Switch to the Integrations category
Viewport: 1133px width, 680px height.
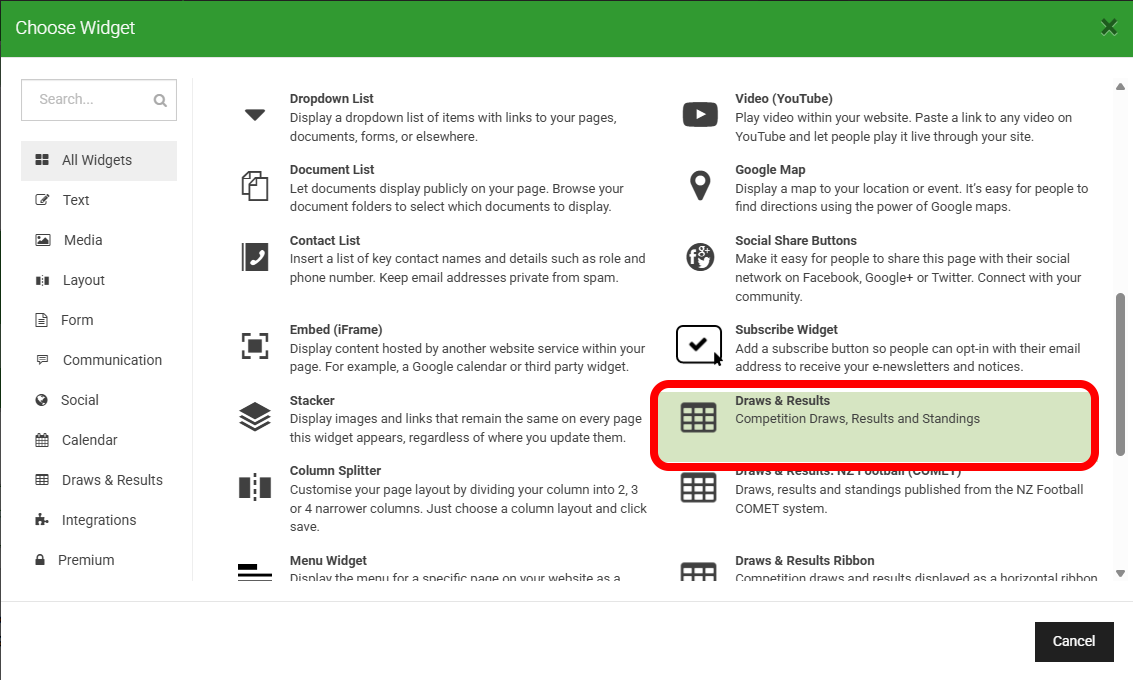98,520
